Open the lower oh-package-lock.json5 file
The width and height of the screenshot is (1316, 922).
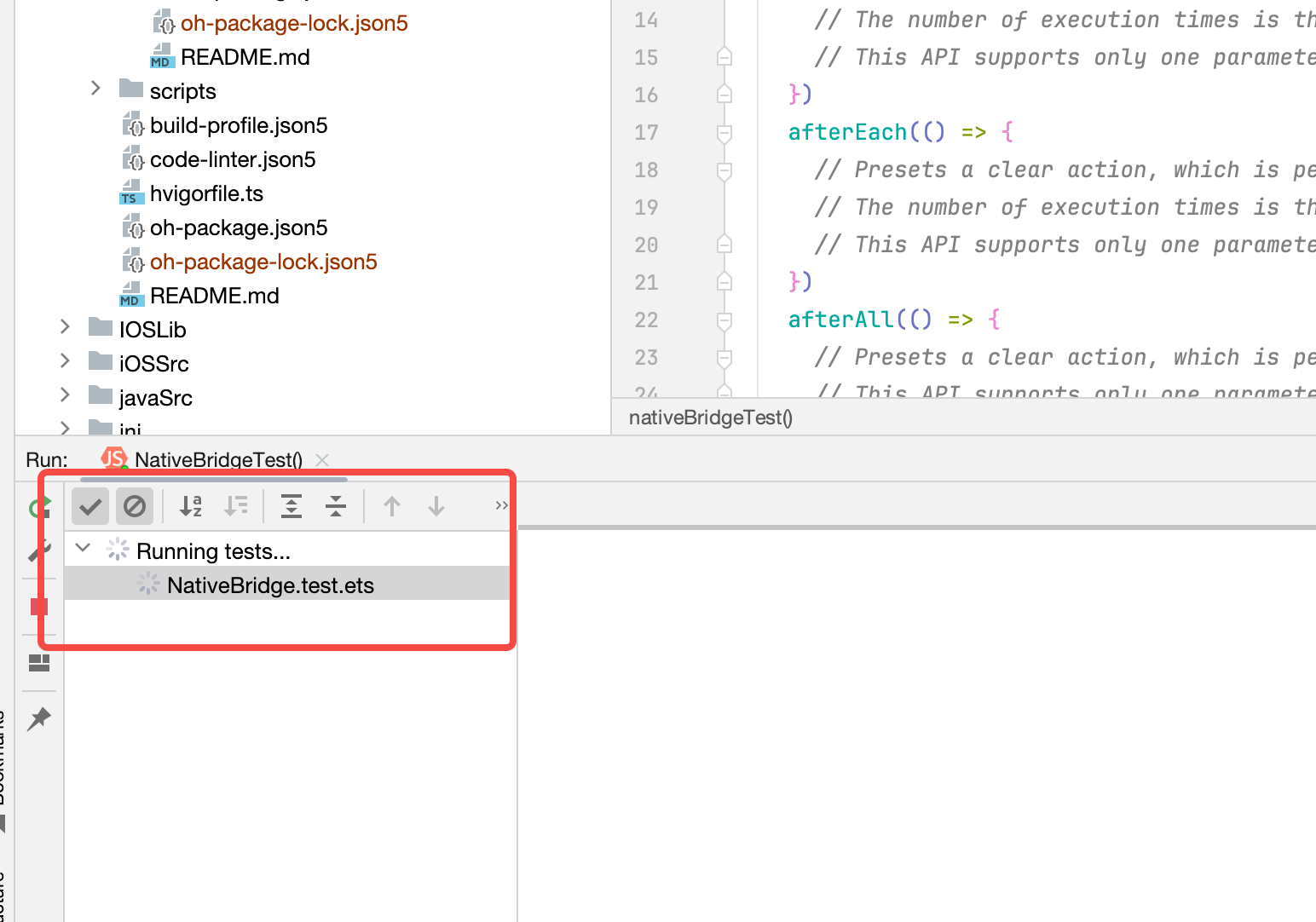[x=263, y=262]
